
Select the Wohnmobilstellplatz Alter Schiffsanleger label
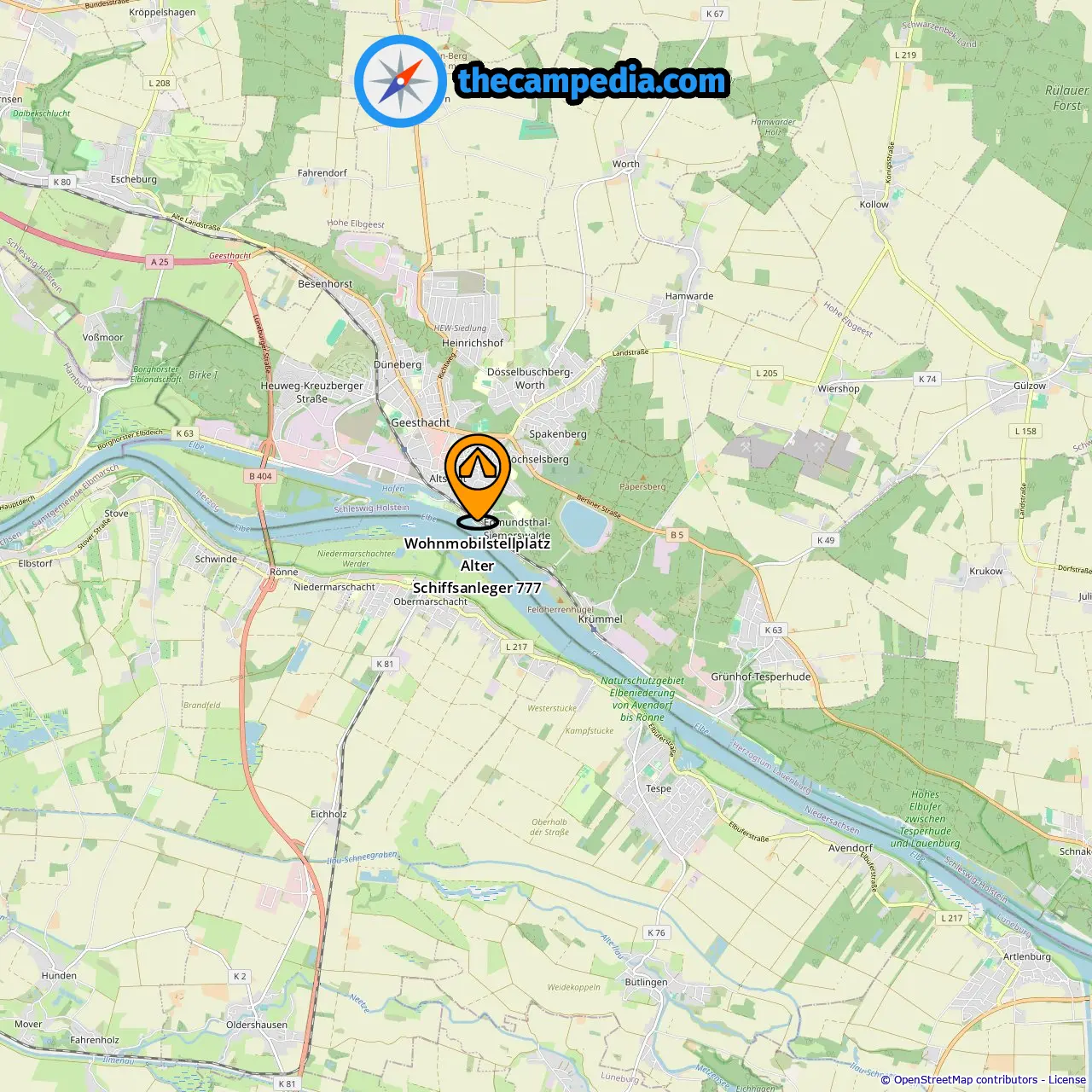point(477,566)
